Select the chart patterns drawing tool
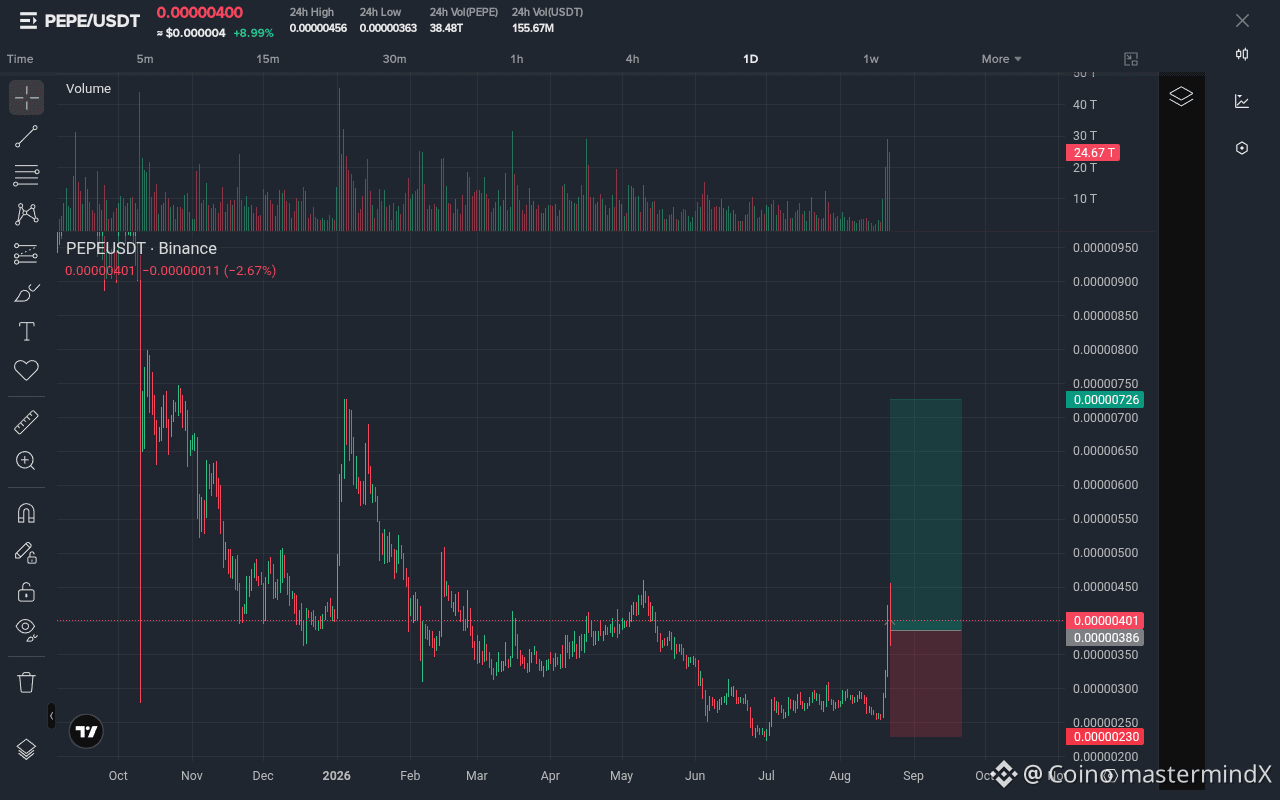Image resolution: width=1280 pixels, height=800 pixels. click(x=27, y=214)
